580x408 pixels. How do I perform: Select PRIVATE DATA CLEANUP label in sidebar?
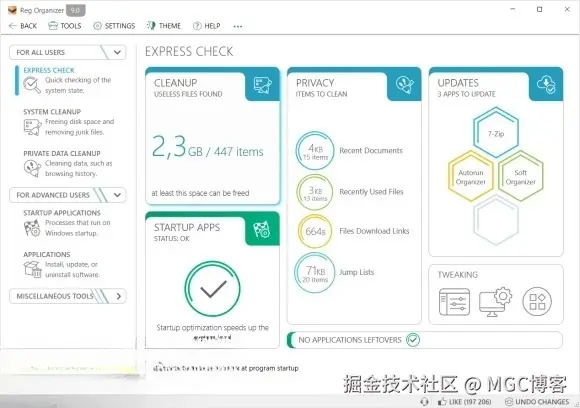coord(62,154)
